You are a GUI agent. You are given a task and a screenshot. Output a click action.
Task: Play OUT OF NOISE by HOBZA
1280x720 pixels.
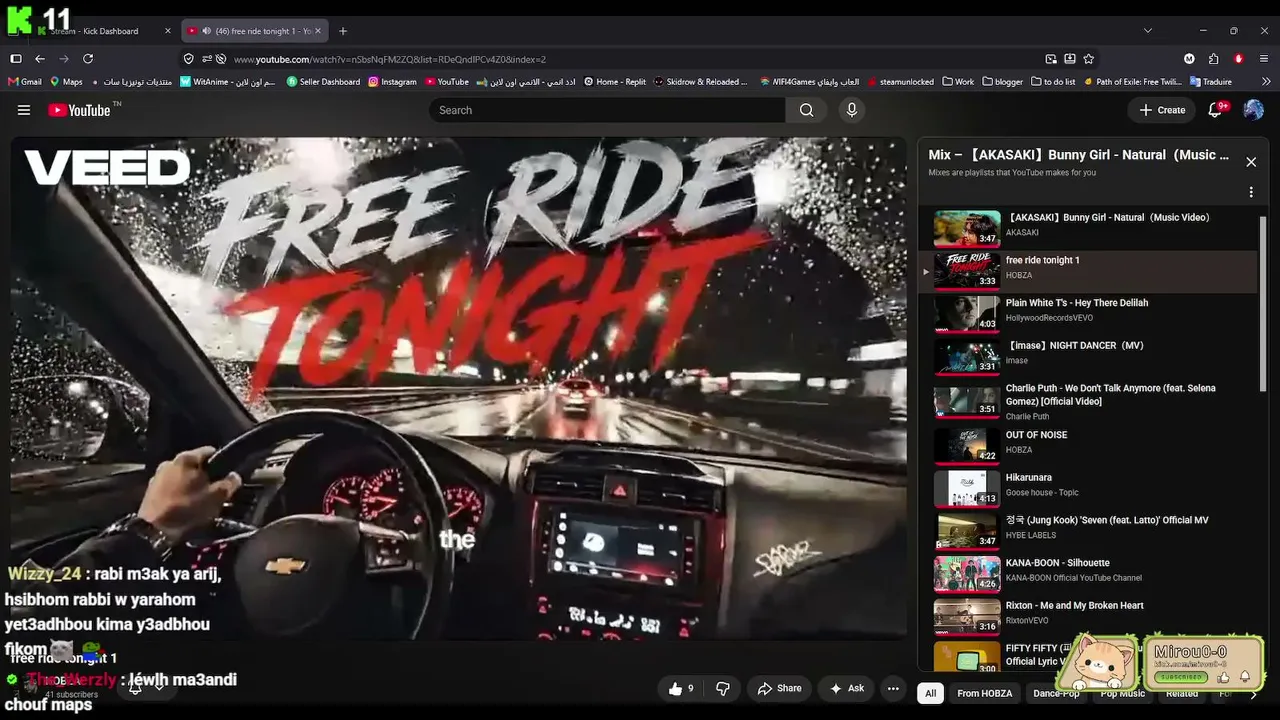pos(1090,445)
